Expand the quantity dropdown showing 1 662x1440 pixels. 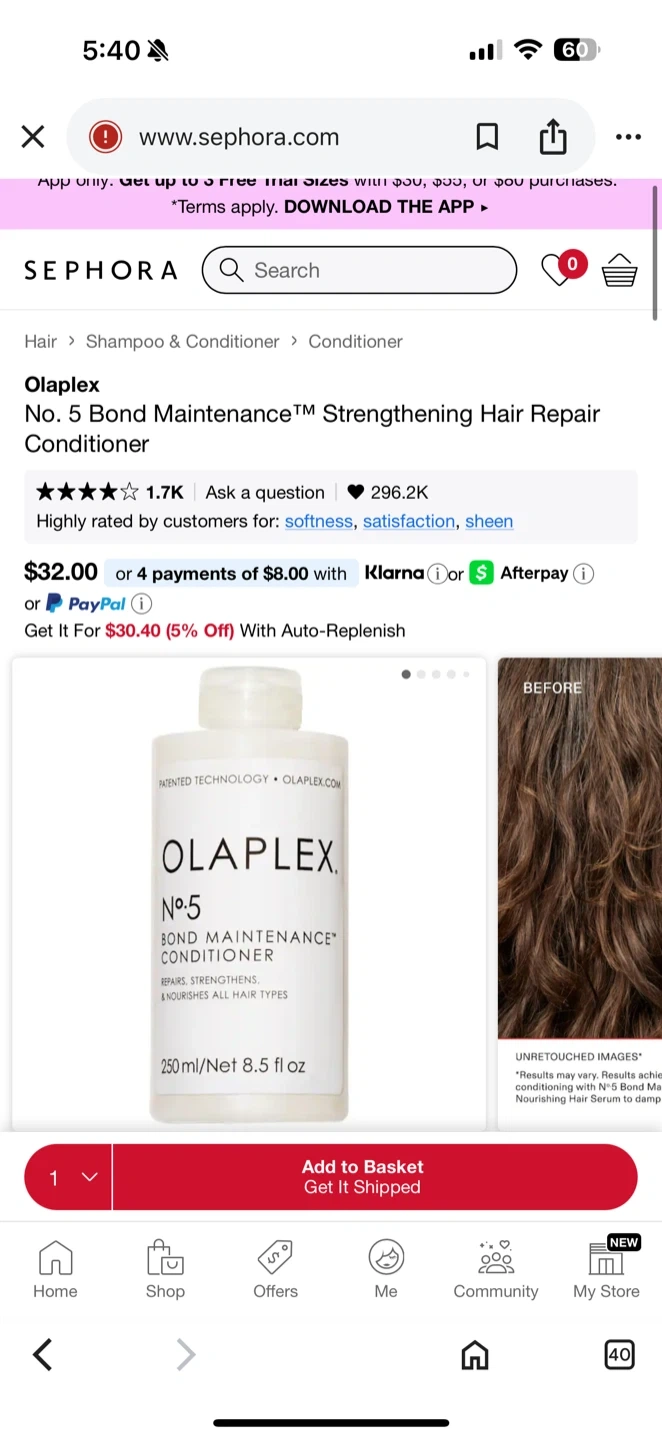[x=68, y=1177]
